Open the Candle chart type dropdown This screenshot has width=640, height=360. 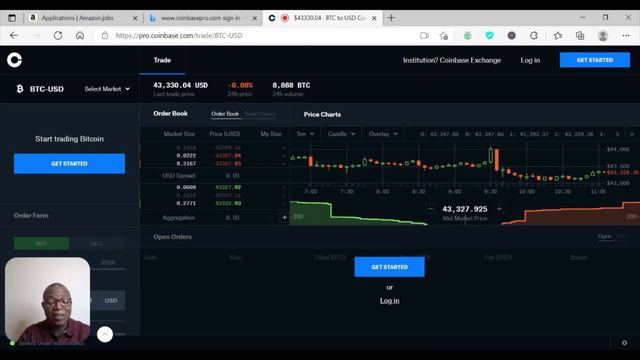coord(342,133)
